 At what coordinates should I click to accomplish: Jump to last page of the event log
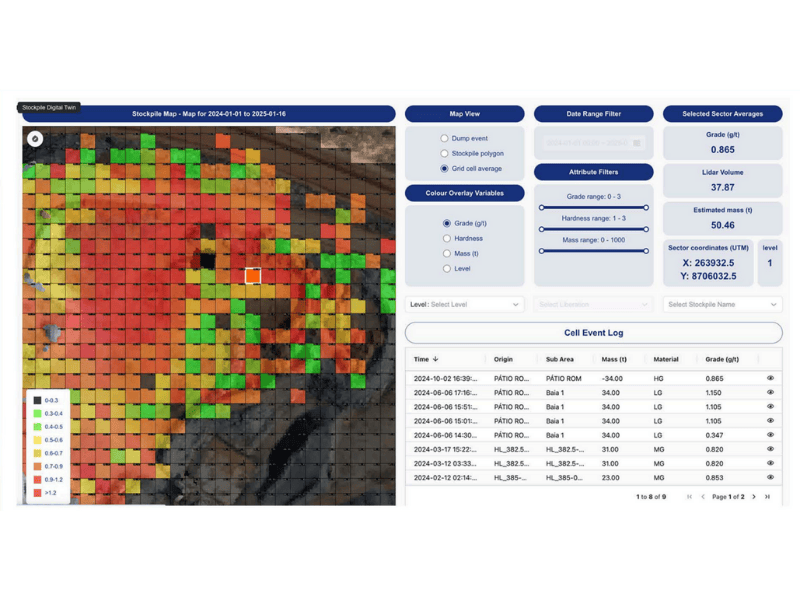[x=768, y=496]
